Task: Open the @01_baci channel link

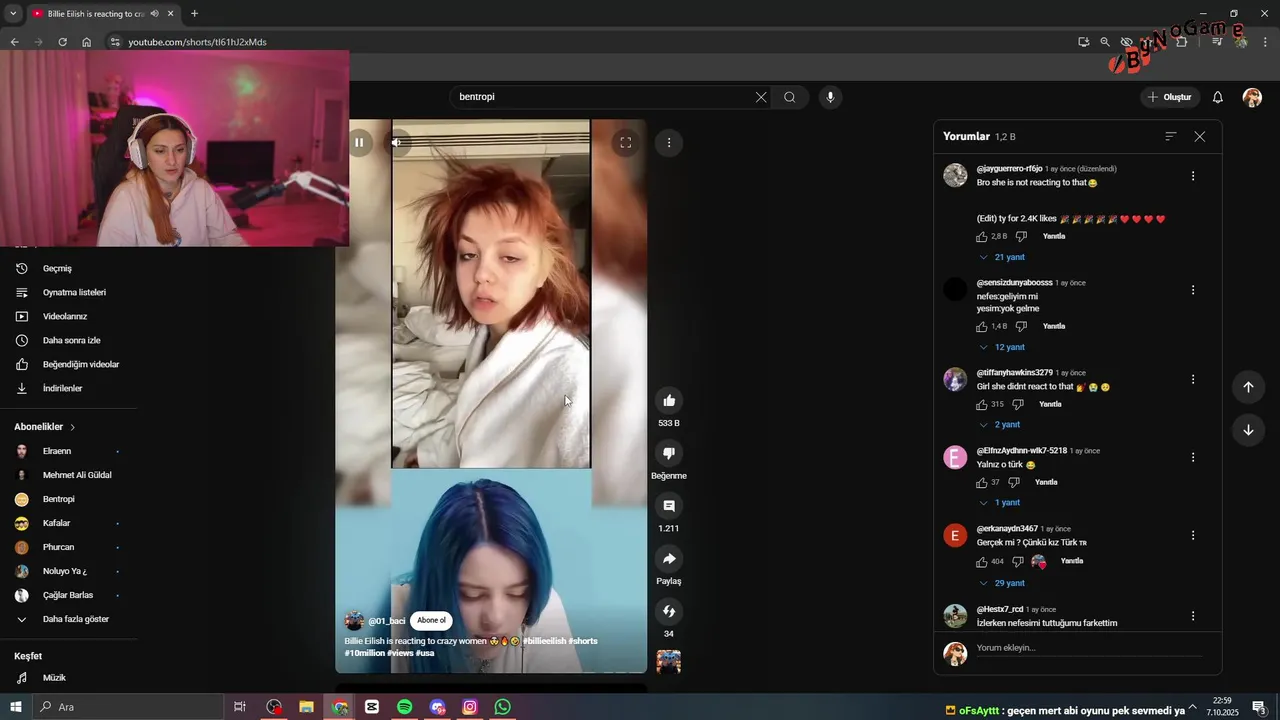Action: pos(387,621)
